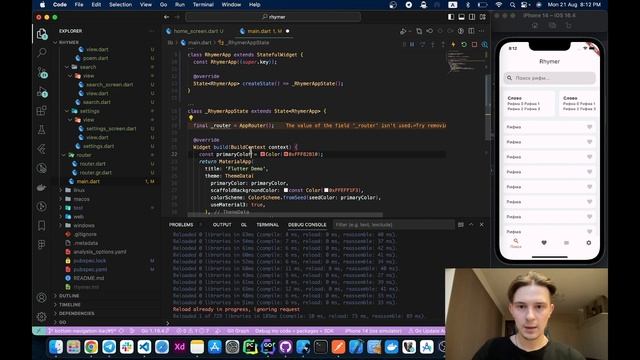Viewport: 640px width, 360px height.
Task: Close the bottom panel
Action: [x=482, y=225]
